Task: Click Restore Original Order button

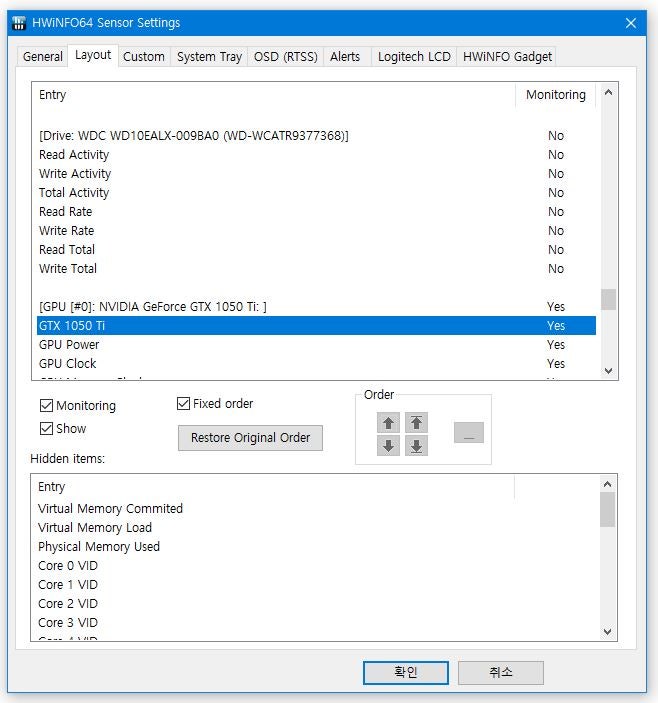Action: [x=250, y=438]
